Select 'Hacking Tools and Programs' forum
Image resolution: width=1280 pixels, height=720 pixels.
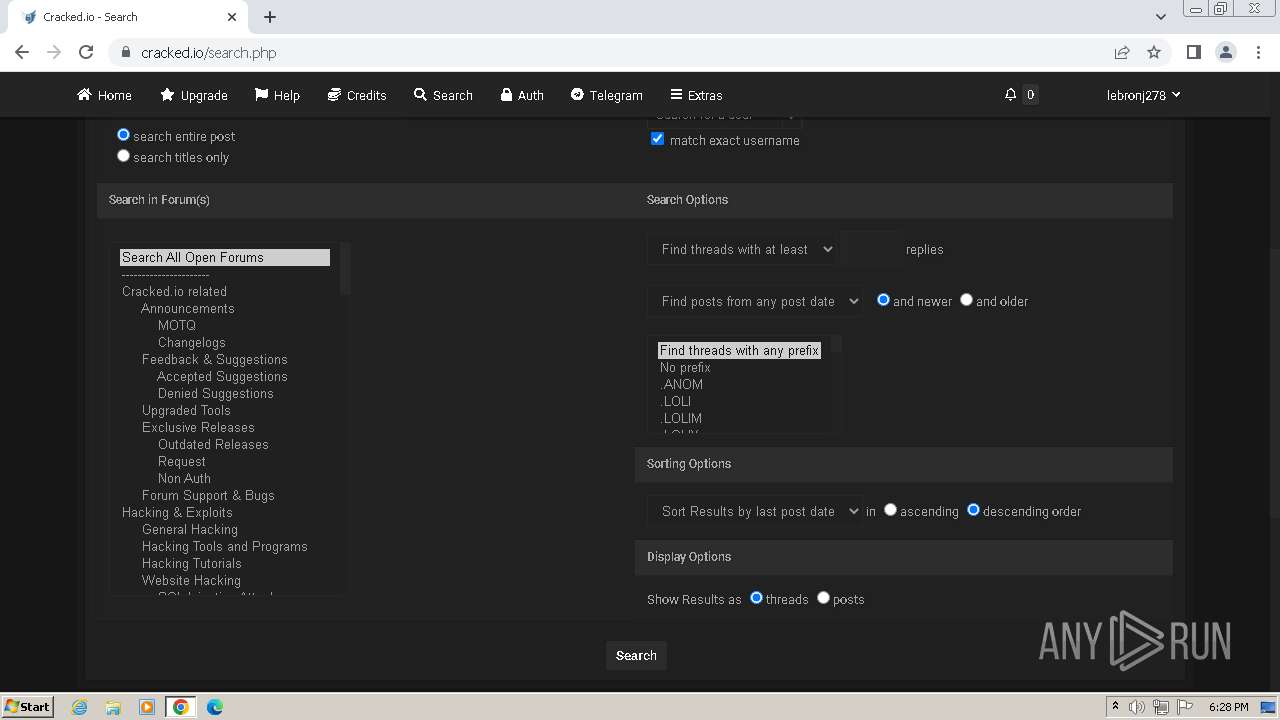click(x=224, y=546)
